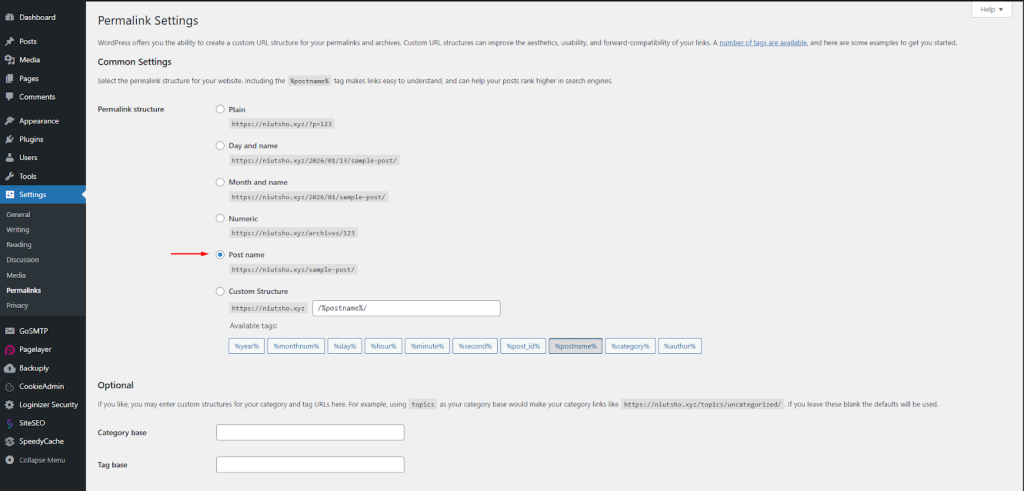Viewport: 1024px width, 491px height.
Task: Click the Media library icon
Action: tap(10, 60)
